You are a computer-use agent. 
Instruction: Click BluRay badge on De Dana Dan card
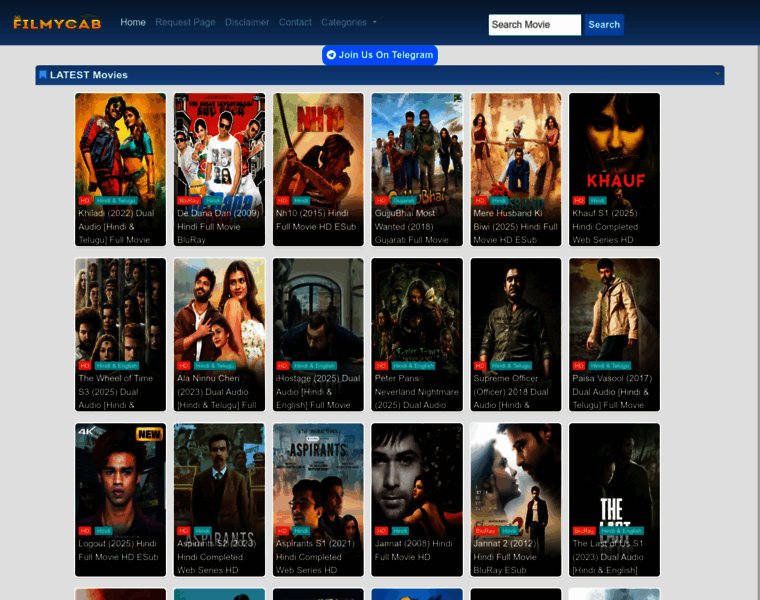(x=189, y=200)
